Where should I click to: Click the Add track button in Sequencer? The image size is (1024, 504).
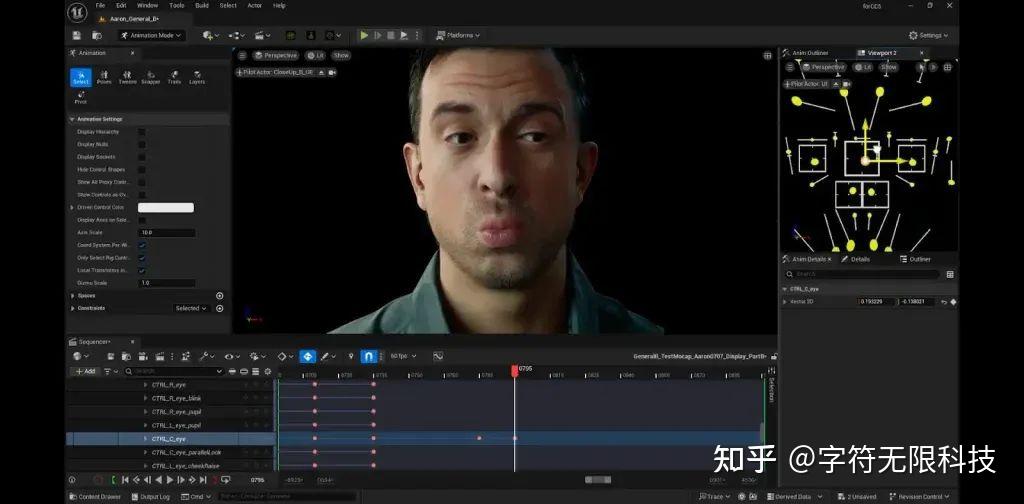coord(86,371)
